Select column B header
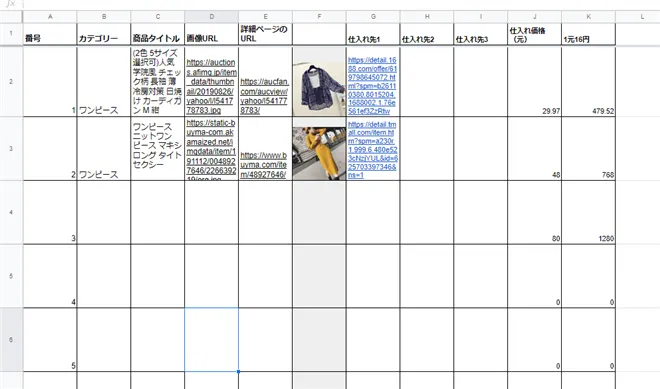Viewport: 660px width, 389px height. click(x=104, y=17)
